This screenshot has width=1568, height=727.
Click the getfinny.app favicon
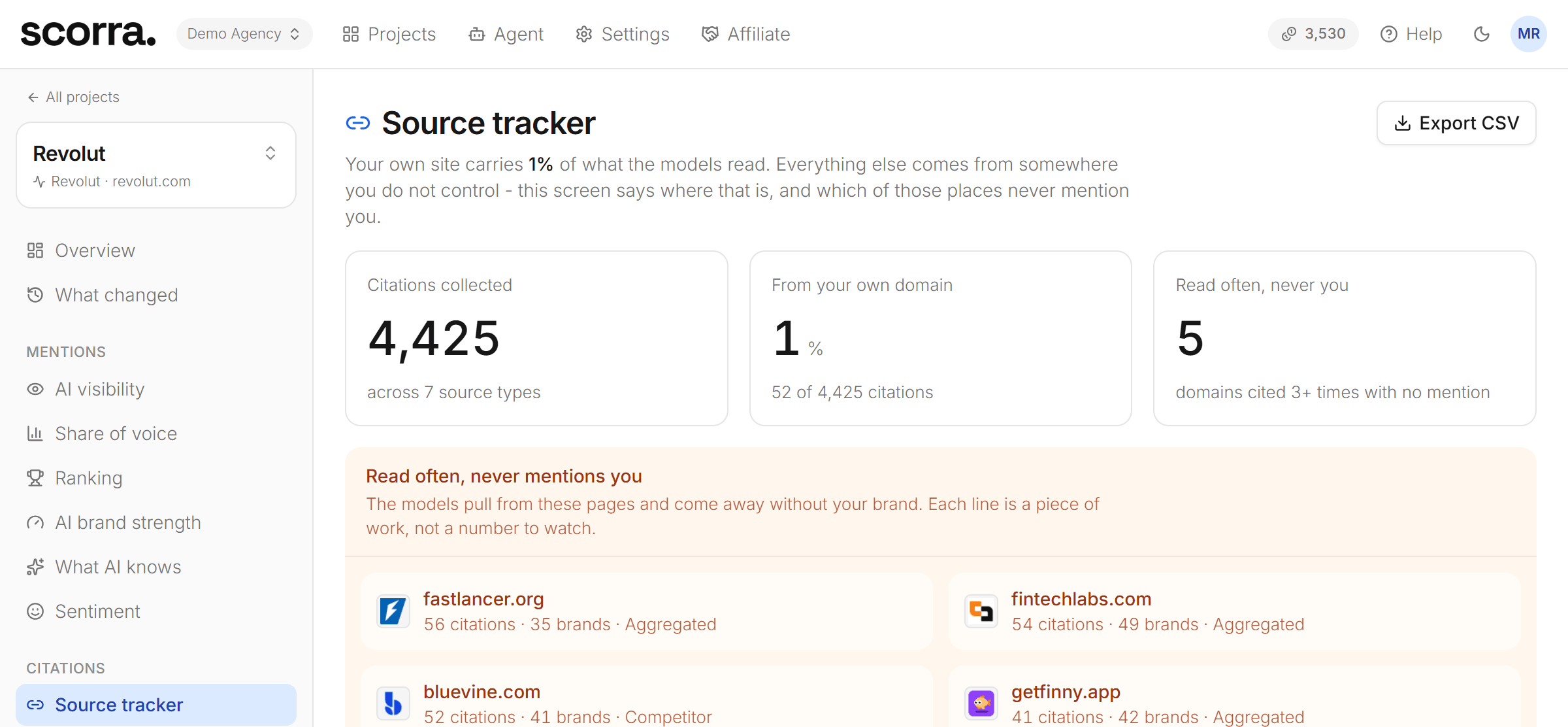pos(981,704)
